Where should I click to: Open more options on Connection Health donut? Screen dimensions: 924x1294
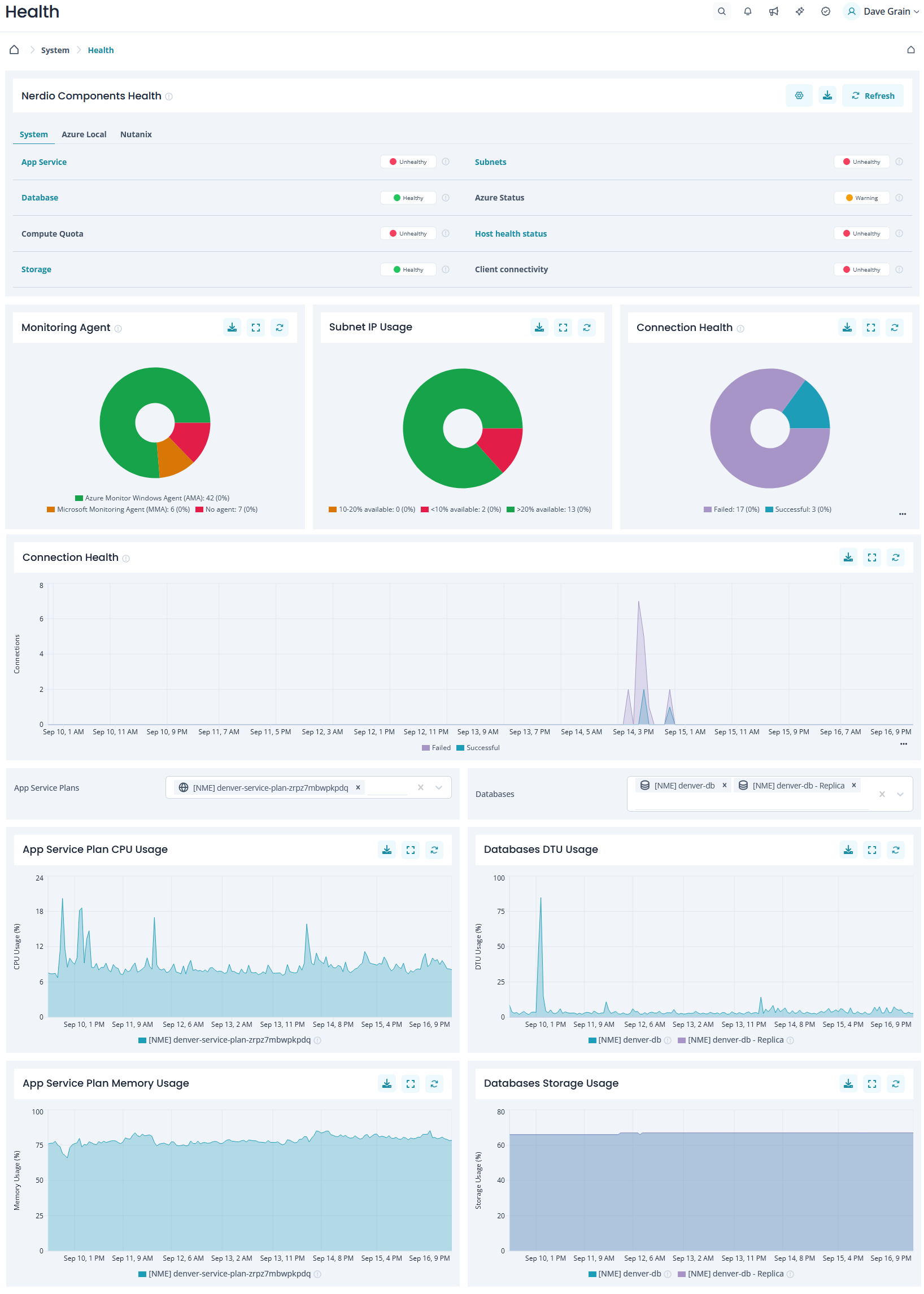tap(903, 515)
